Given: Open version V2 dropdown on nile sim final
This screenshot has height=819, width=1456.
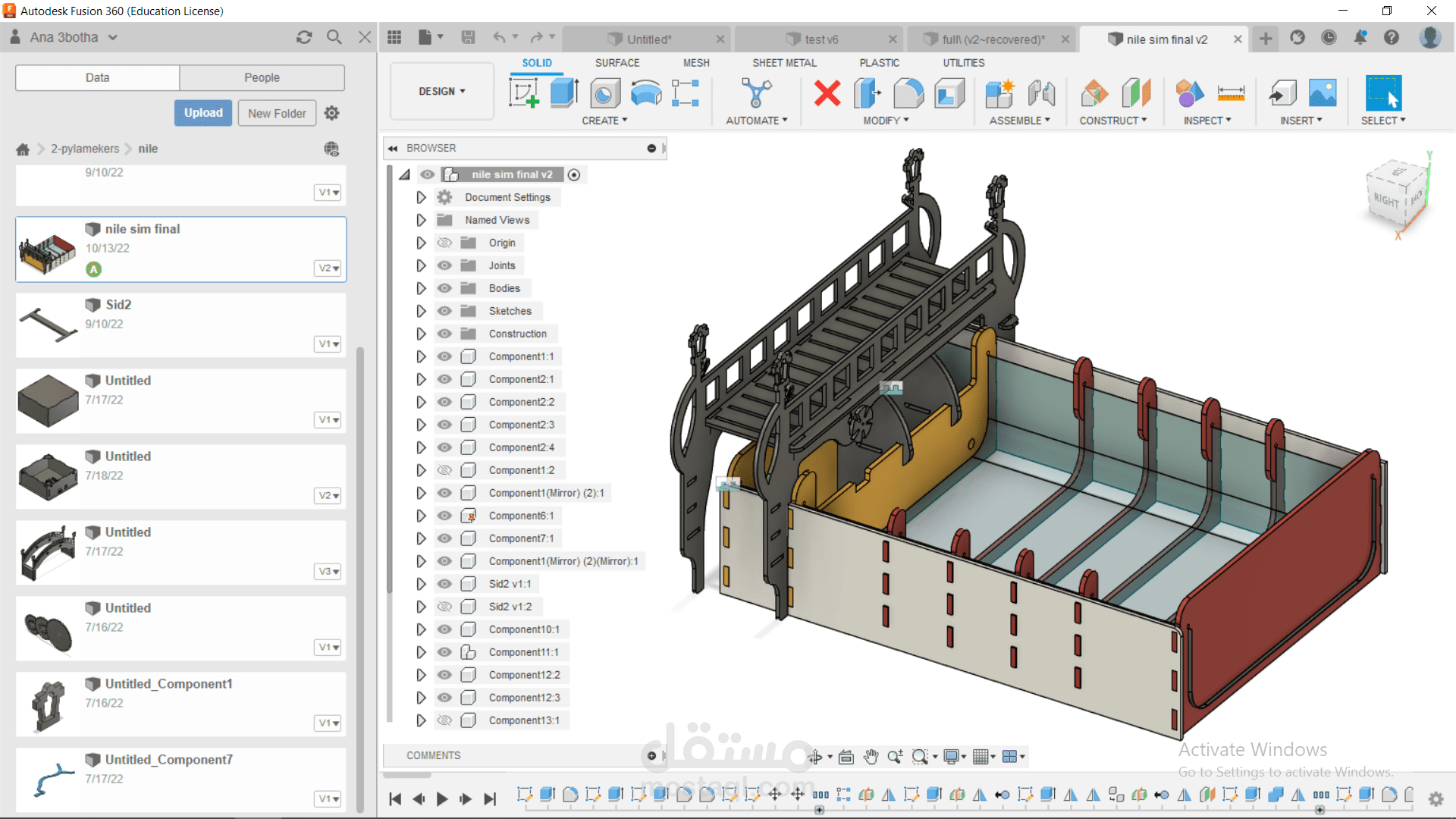Looking at the screenshot, I should (x=328, y=268).
